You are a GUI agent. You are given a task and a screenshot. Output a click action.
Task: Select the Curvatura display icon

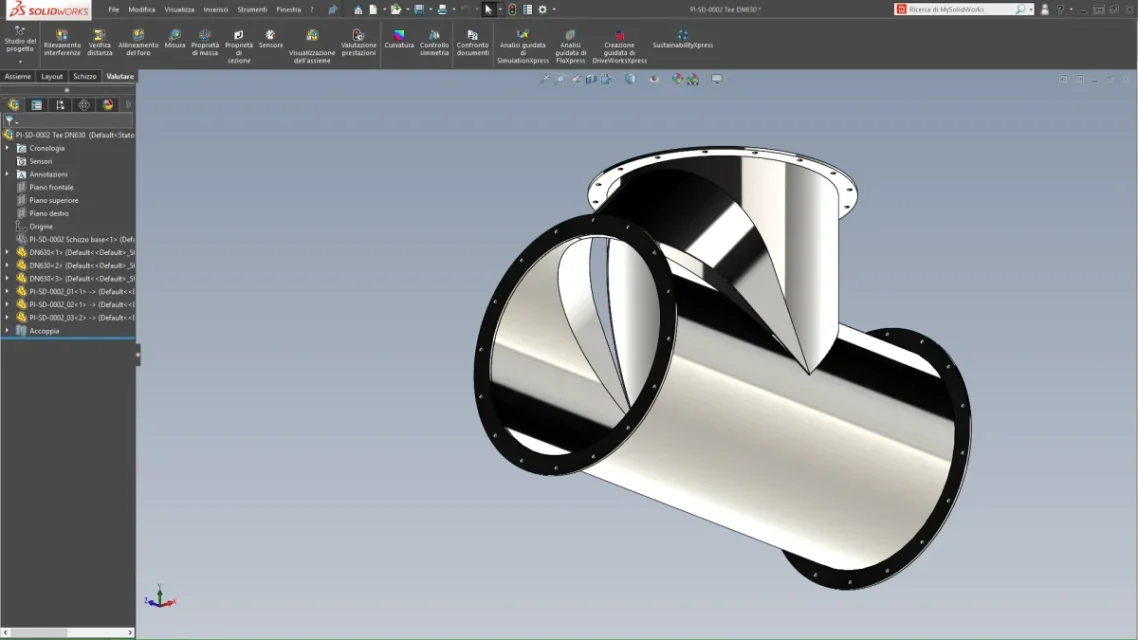(398, 35)
